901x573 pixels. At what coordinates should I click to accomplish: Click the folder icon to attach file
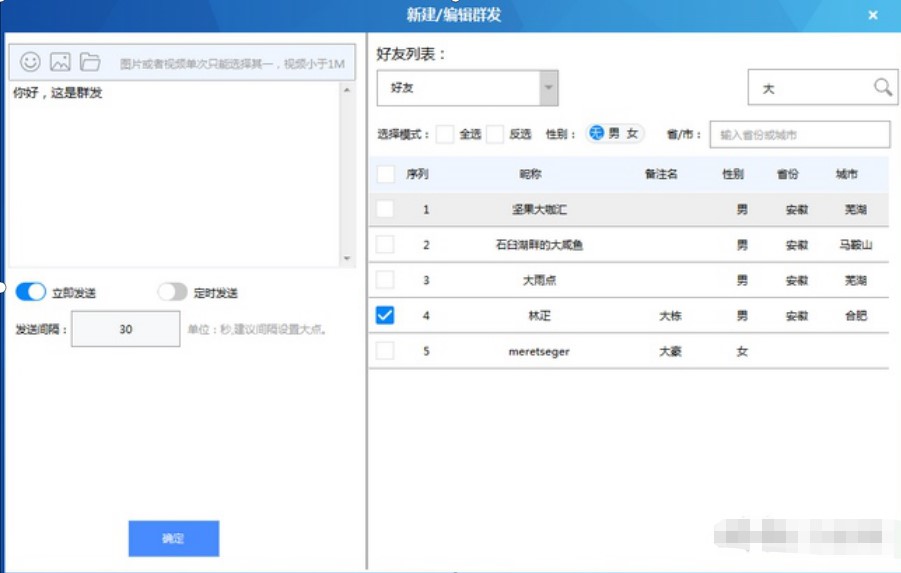tap(90, 62)
